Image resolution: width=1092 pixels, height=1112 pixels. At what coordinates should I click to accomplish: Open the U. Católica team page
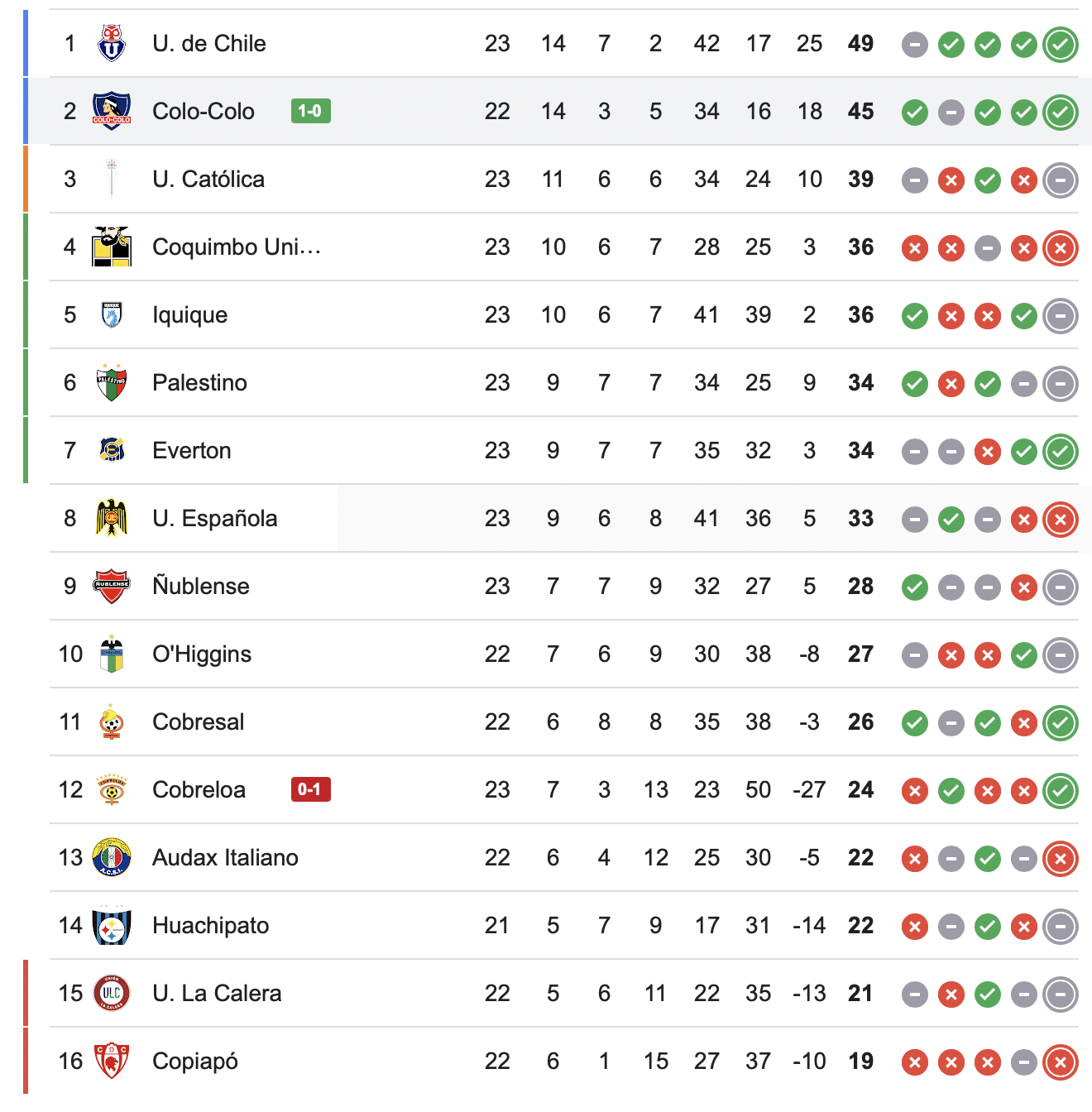pyautogui.click(x=208, y=178)
